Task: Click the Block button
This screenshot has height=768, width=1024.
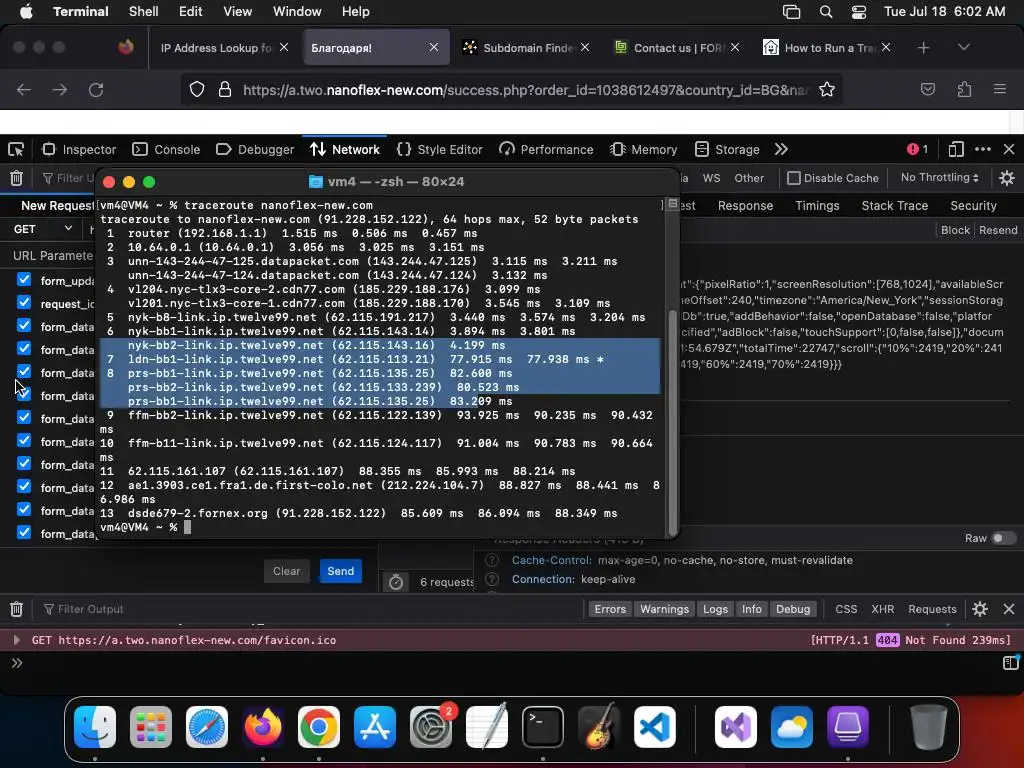Action: [955, 230]
